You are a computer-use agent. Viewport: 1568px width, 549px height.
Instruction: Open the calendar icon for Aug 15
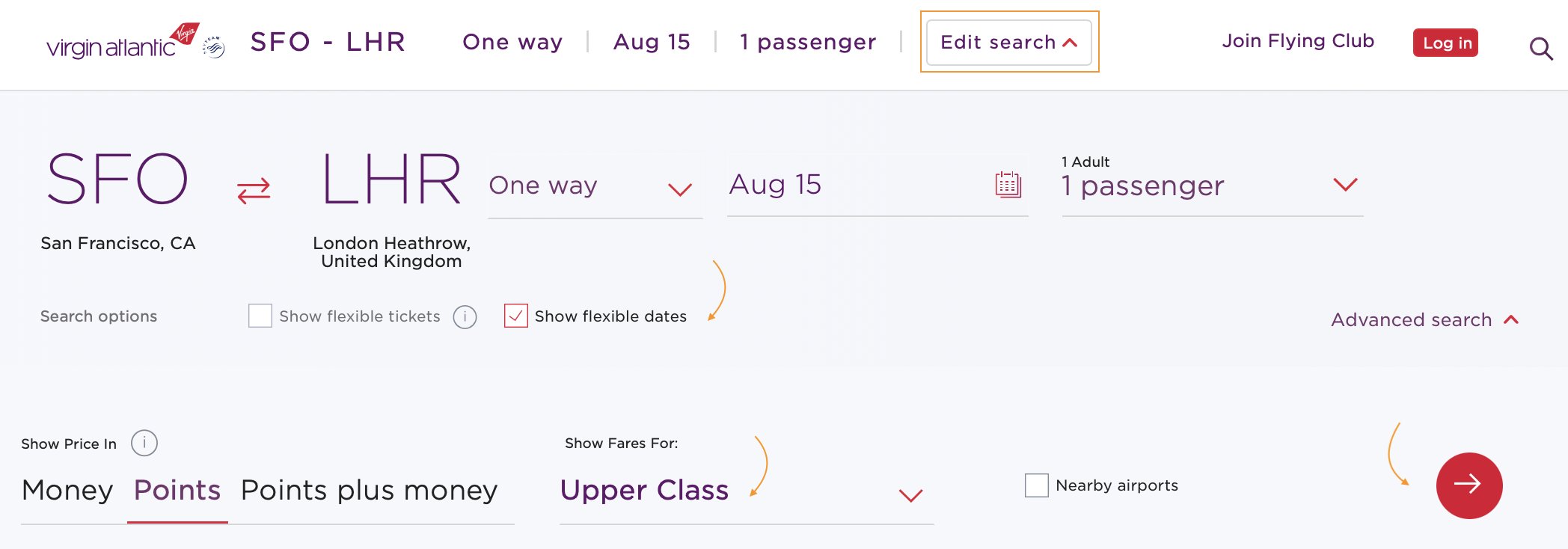pyautogui.click(x=1008, y=184)
